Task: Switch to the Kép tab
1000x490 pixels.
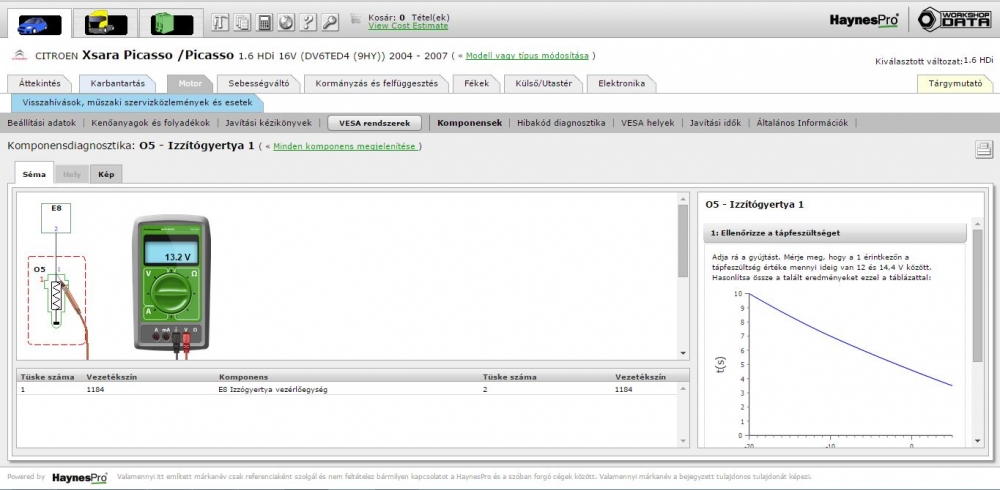Action: [x=106, y=174]
